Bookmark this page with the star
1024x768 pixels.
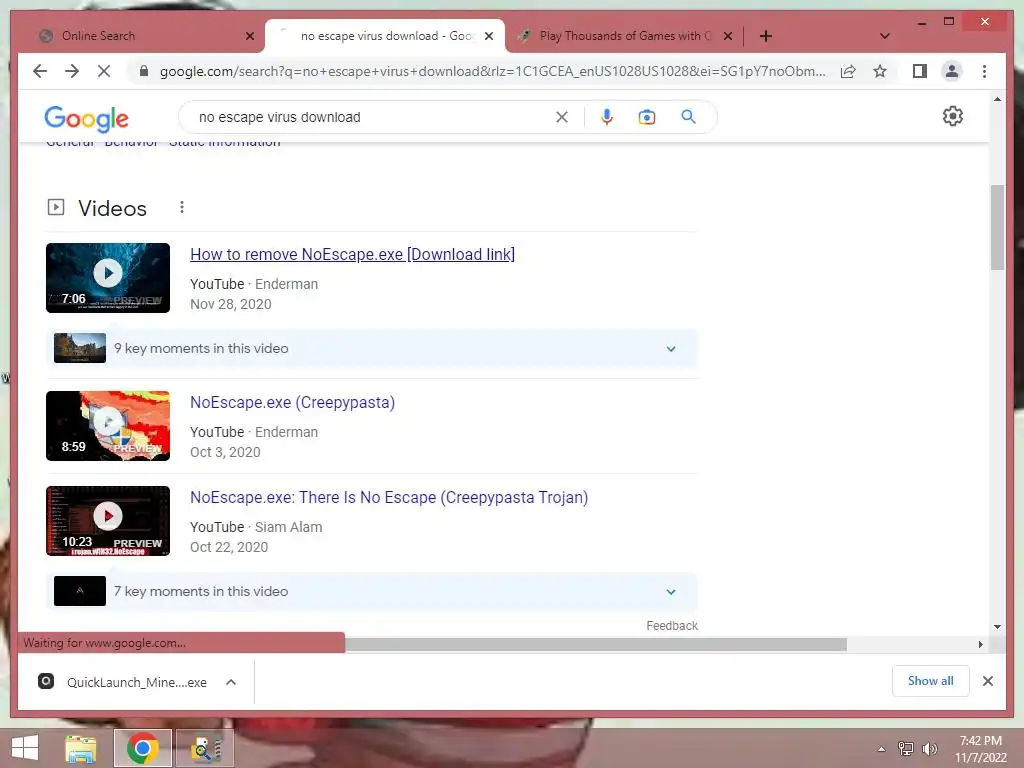880,71
